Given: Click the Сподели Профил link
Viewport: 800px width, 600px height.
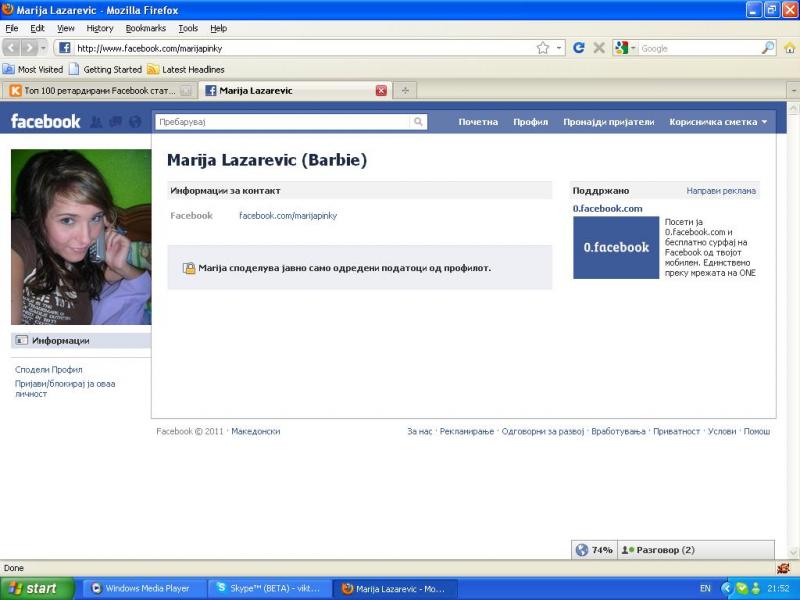Looking at the screenshot, I should pyautogui.click(x=48, y=369).
